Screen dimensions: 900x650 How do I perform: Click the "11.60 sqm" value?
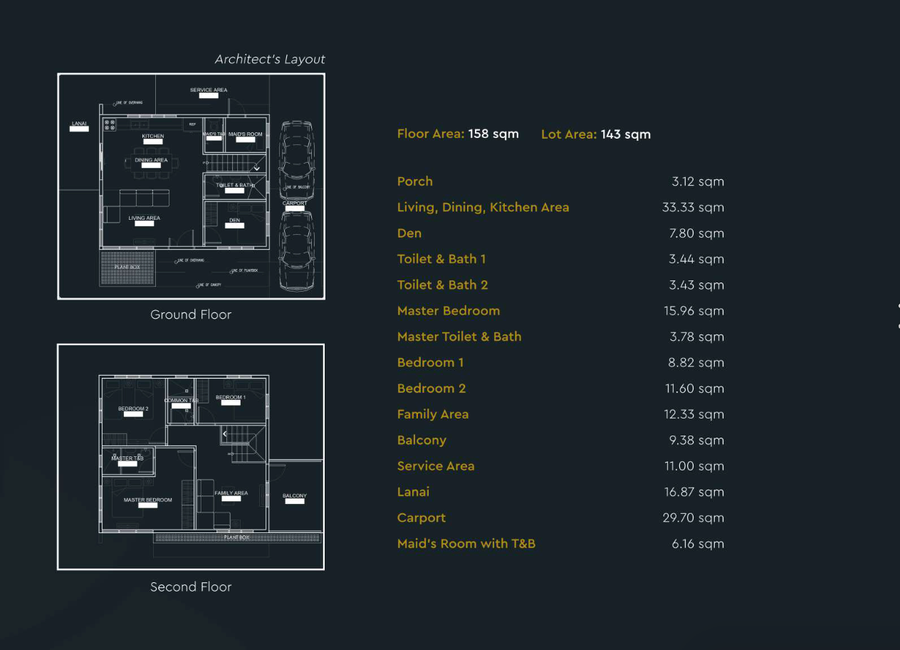(695, 388)
